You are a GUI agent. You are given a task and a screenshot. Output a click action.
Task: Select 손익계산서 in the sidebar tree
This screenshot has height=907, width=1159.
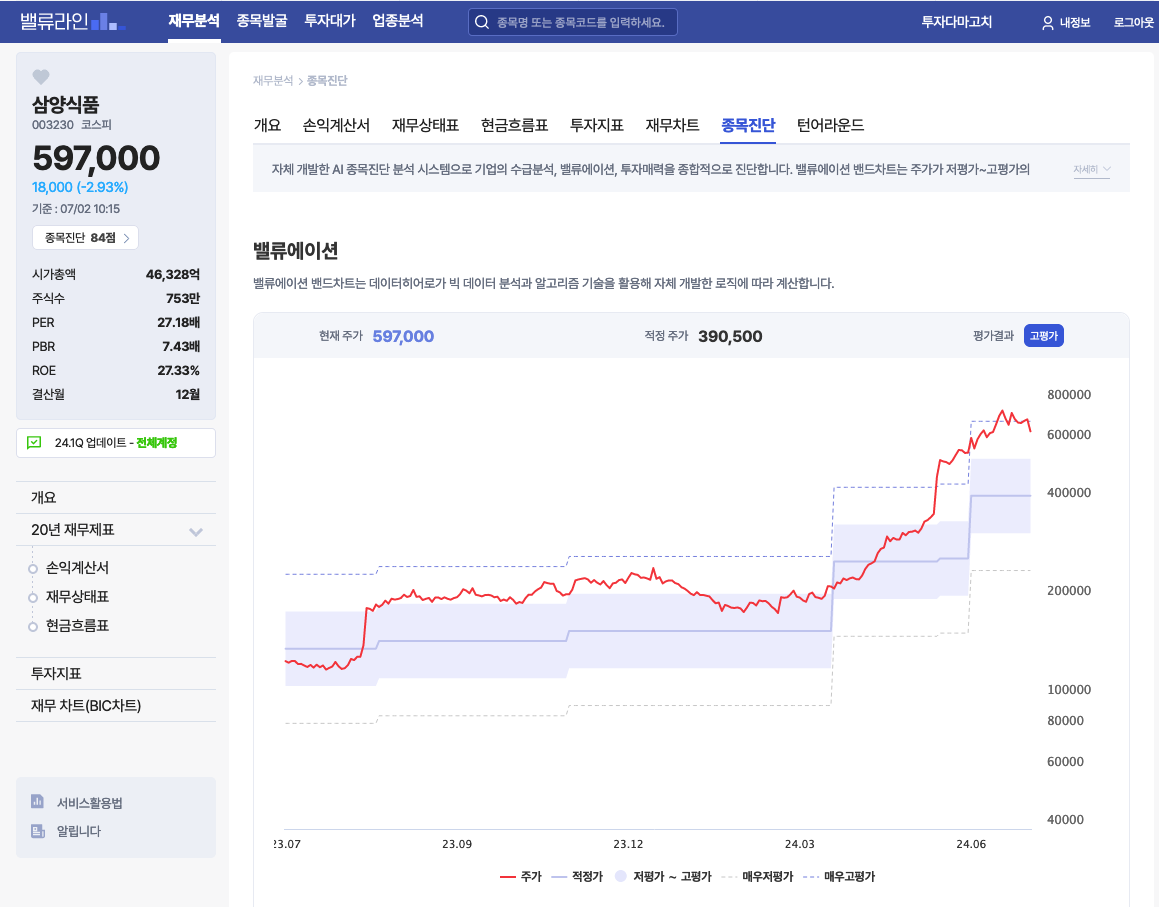(78, 568)
